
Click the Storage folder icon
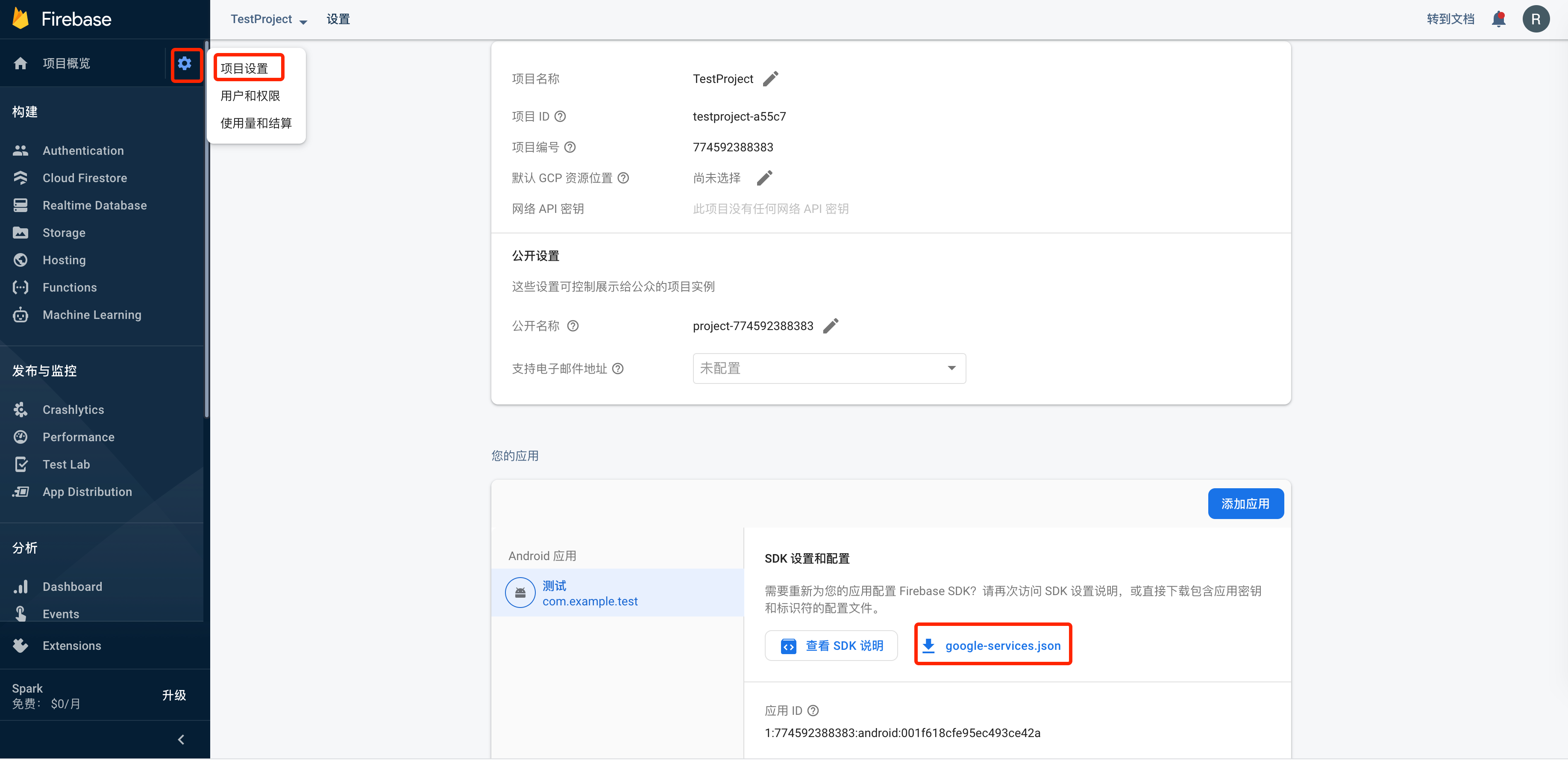coord(21,233)
